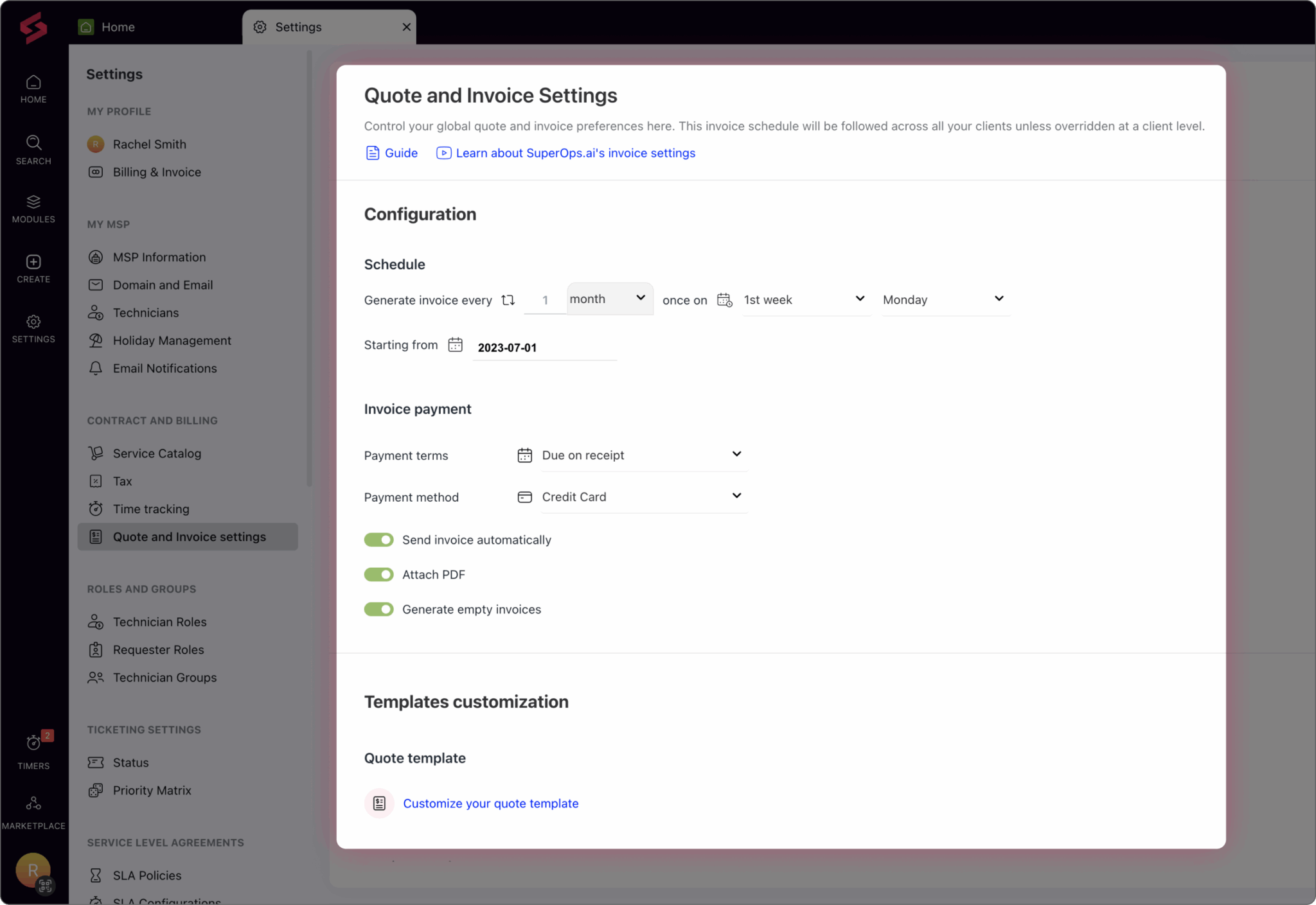Click the Payment terms calendar icon

click(525, 455)
